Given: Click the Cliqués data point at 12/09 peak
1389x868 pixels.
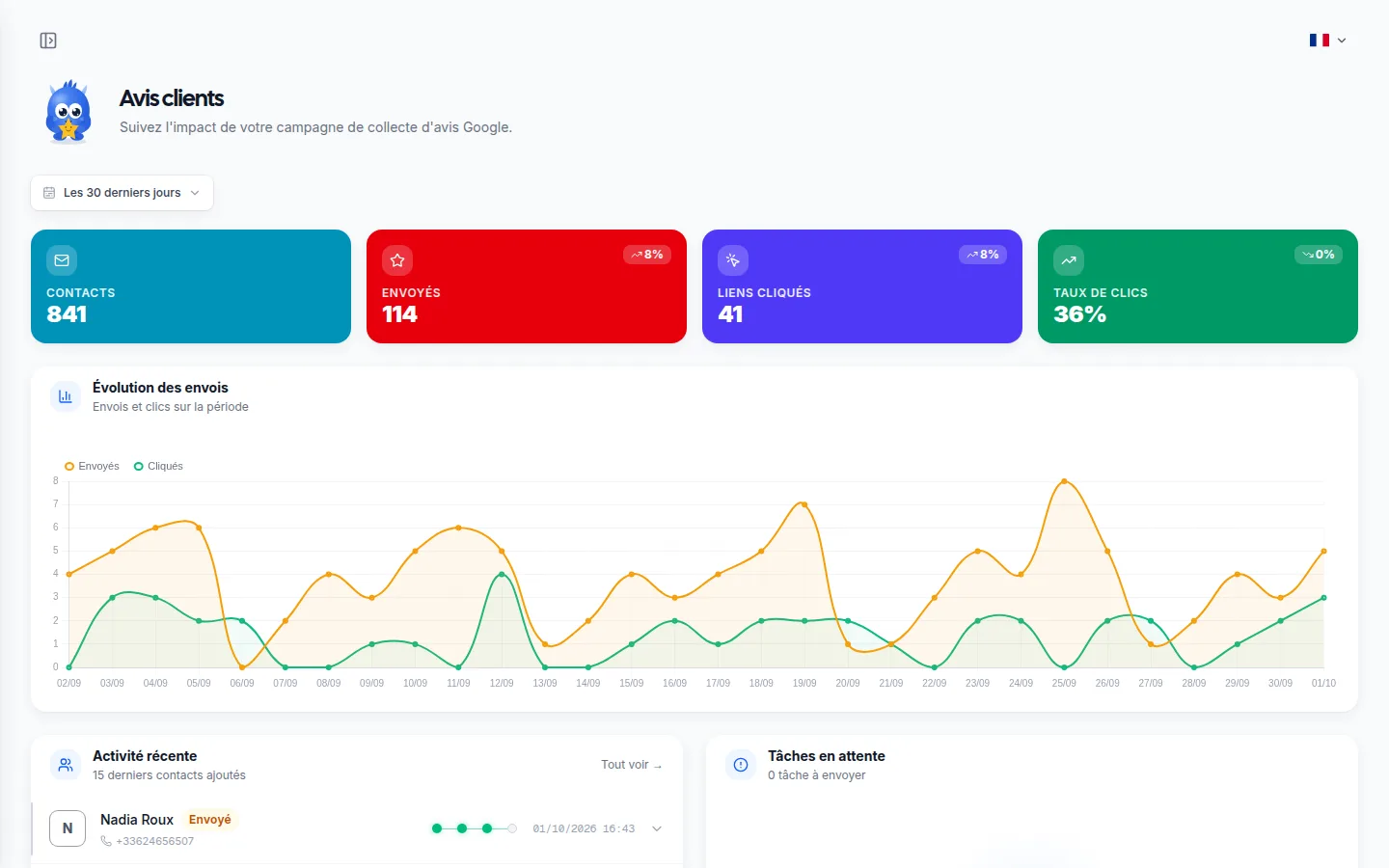Looking at the screenshot, I should pos(502,575).
